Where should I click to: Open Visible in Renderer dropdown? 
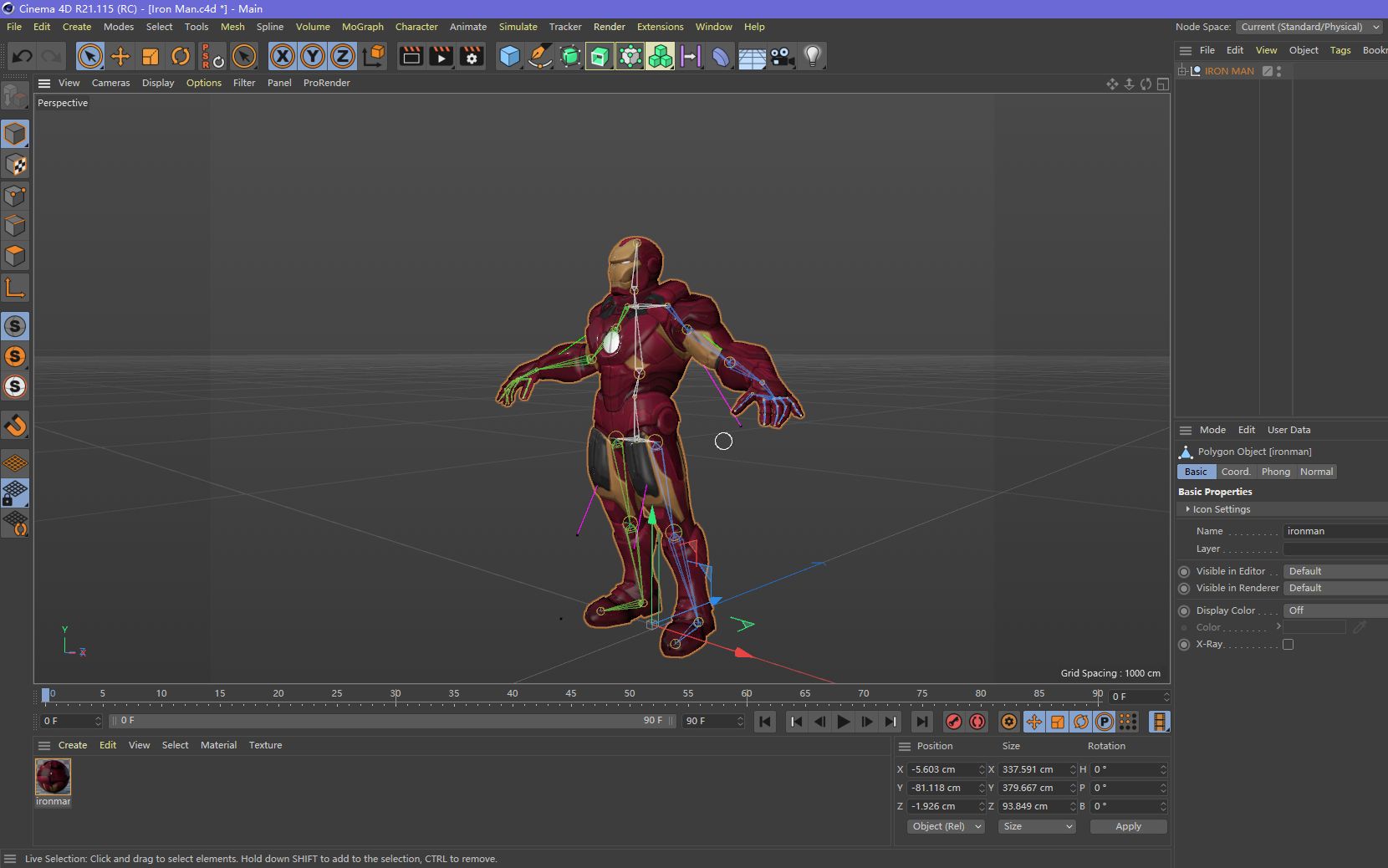[1335, 588]
